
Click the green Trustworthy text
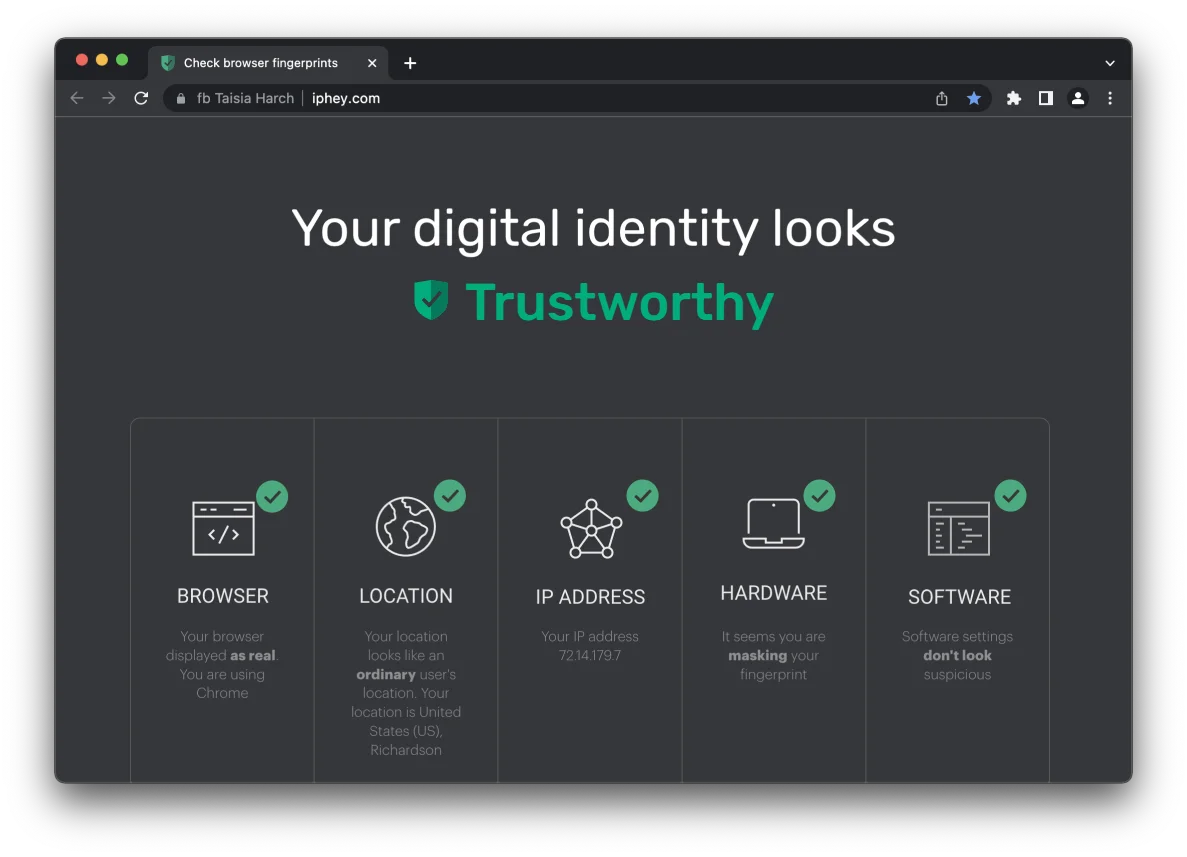click(619, 302)
